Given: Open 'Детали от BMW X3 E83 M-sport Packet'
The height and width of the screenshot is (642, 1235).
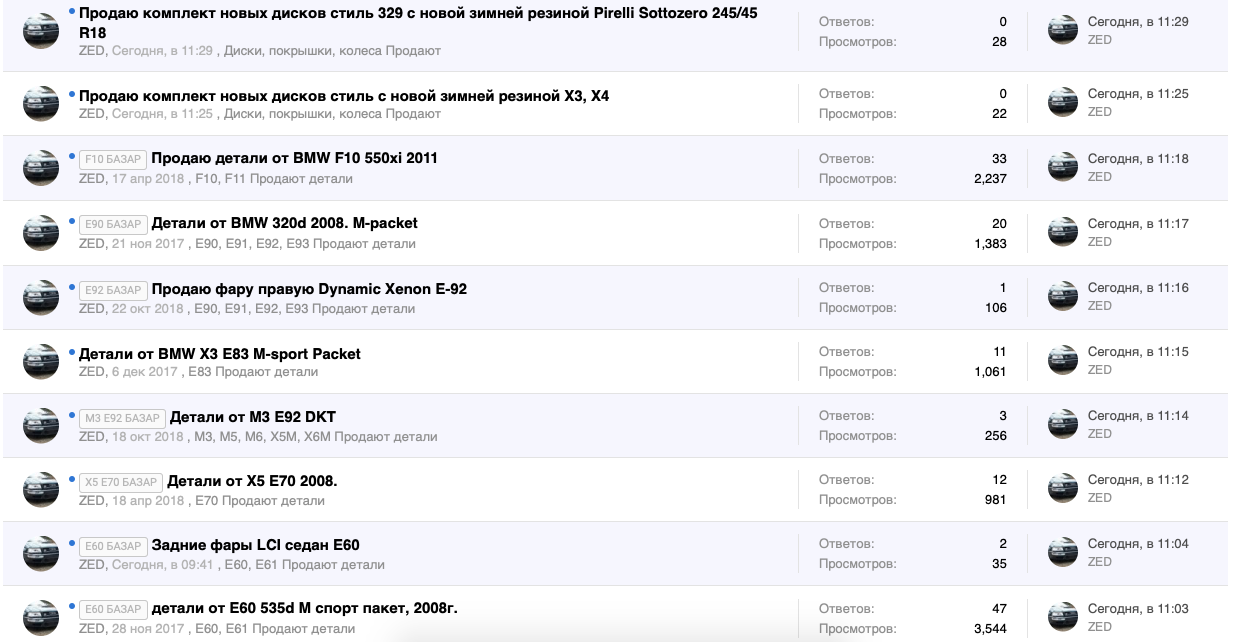Looking at the screenshot, I should pos(219,354).
